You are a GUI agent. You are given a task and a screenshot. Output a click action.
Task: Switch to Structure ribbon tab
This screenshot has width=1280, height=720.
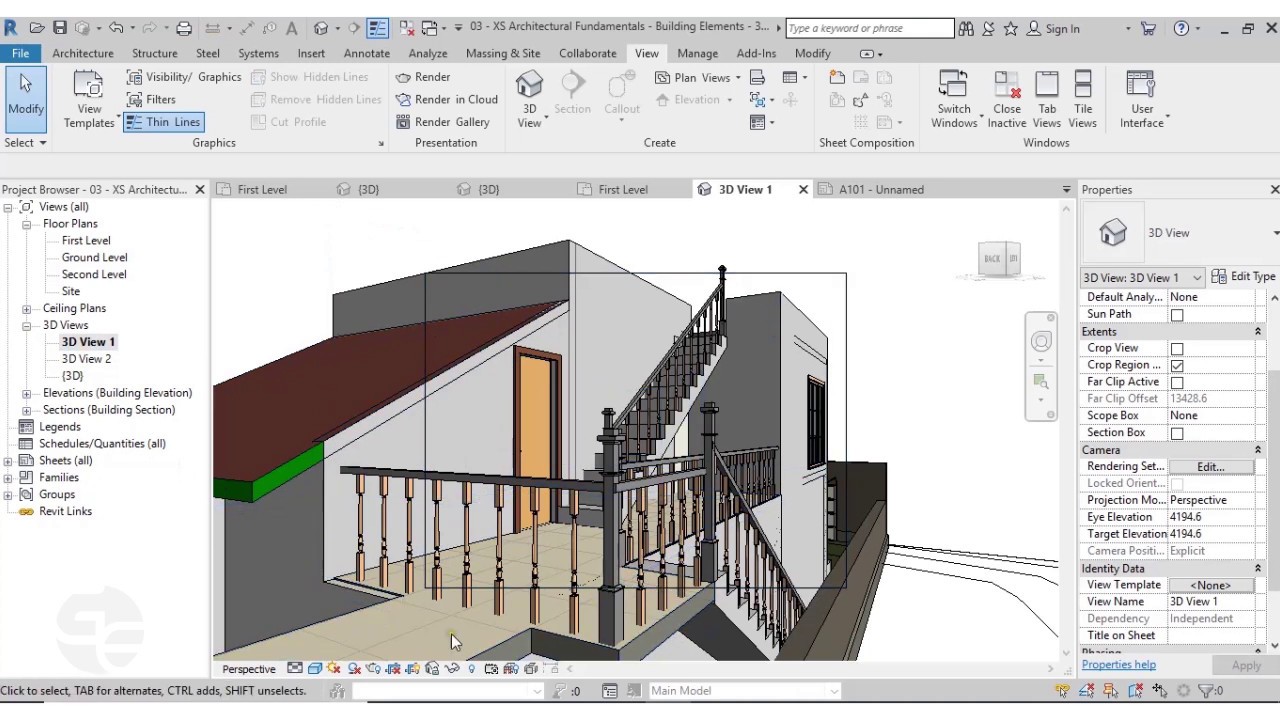(155, 53)
